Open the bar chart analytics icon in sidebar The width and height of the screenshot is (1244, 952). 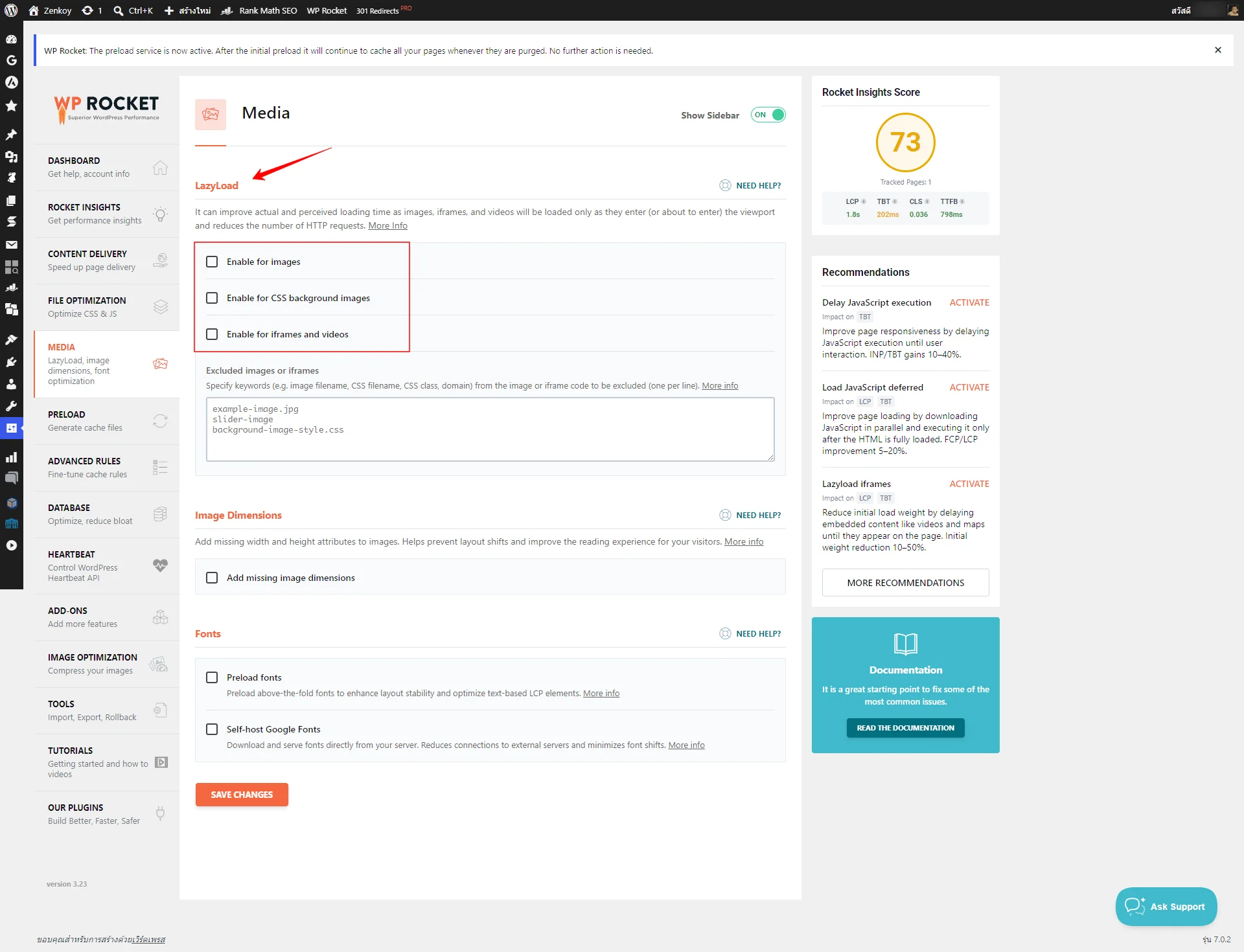pyautogui.click(x=11, y=457)
